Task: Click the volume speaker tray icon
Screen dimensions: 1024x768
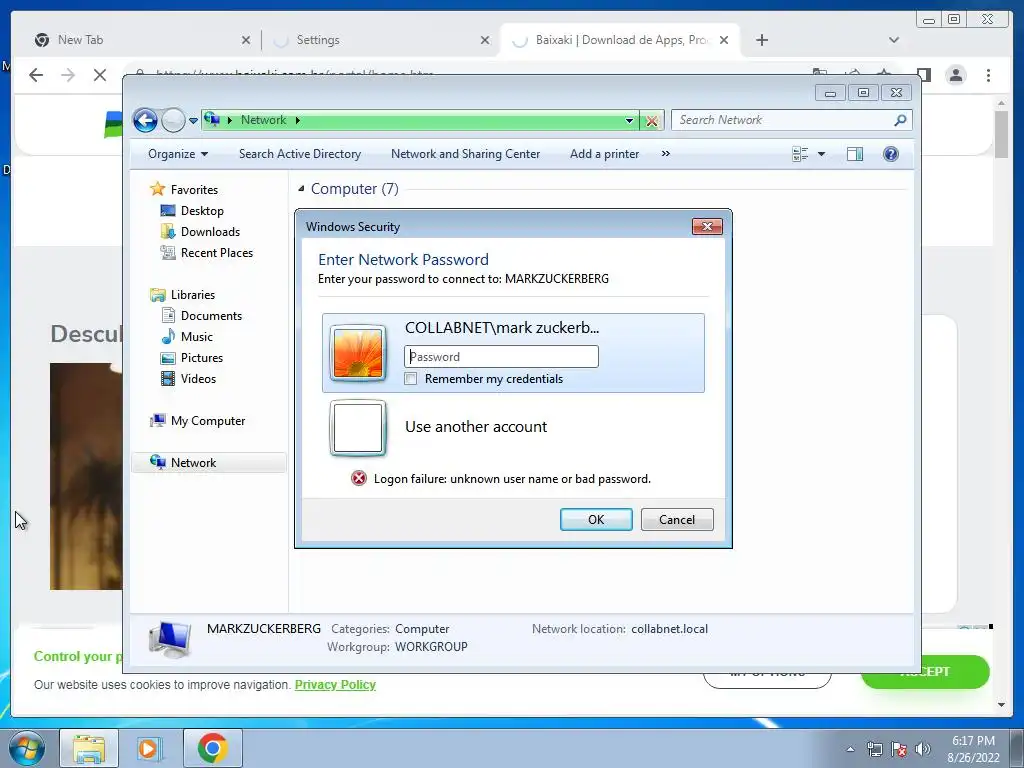Action: [x=923, y=750]
